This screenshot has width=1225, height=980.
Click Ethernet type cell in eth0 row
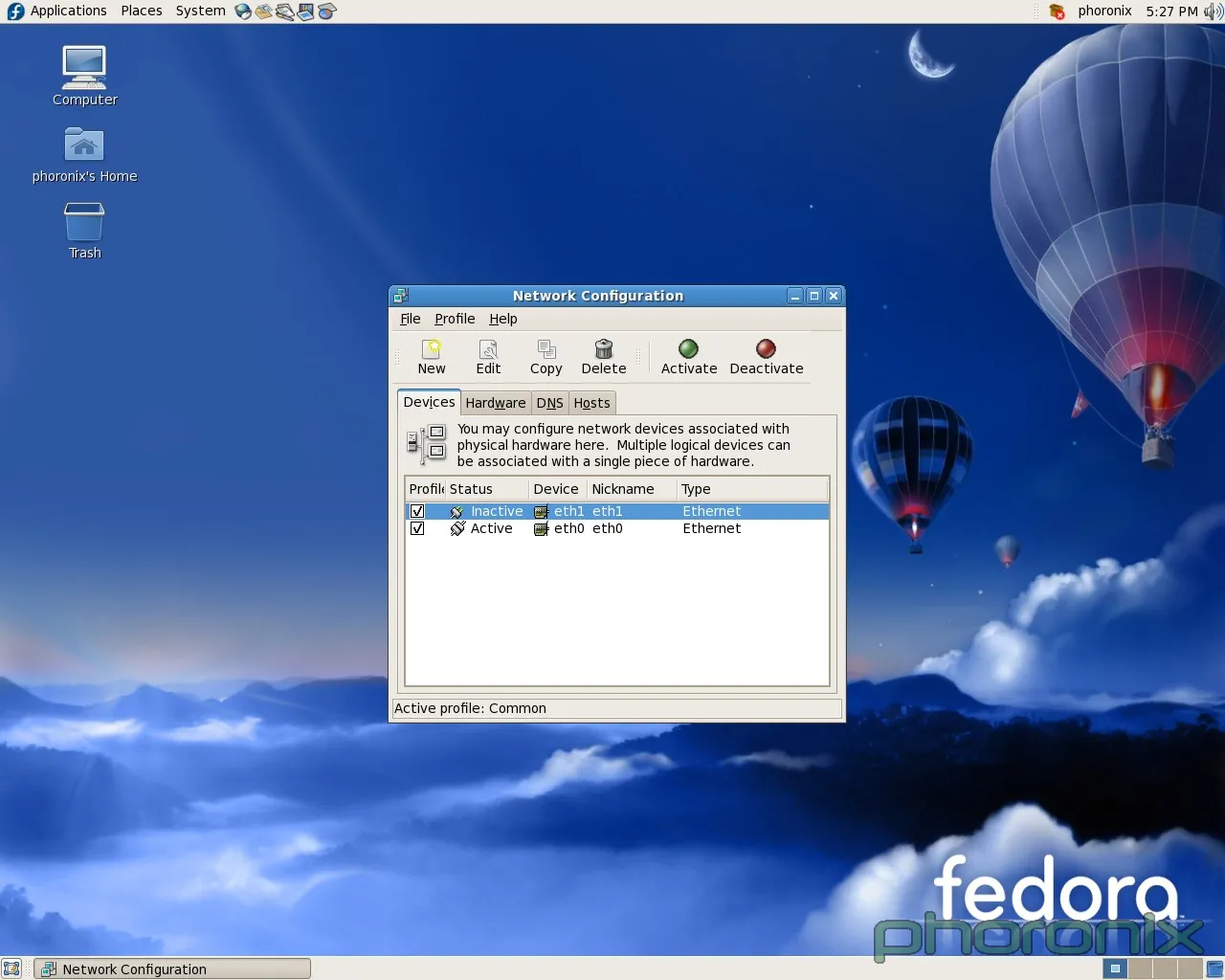[711, 528]
